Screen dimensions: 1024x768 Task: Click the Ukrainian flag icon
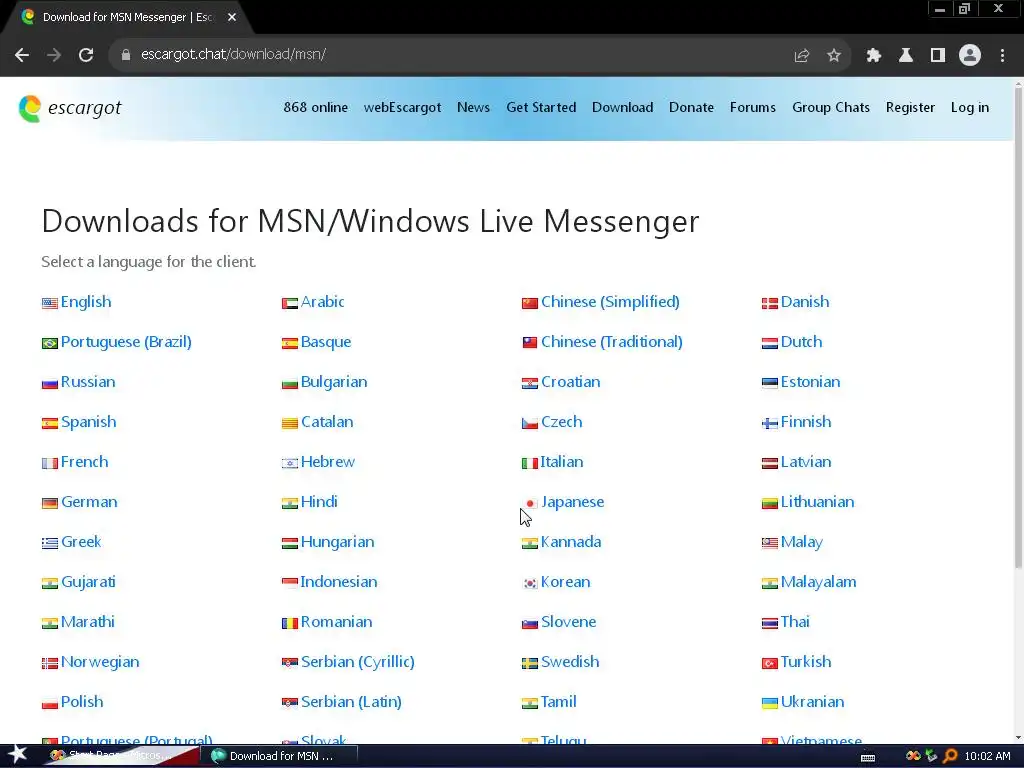click(770, 703)
